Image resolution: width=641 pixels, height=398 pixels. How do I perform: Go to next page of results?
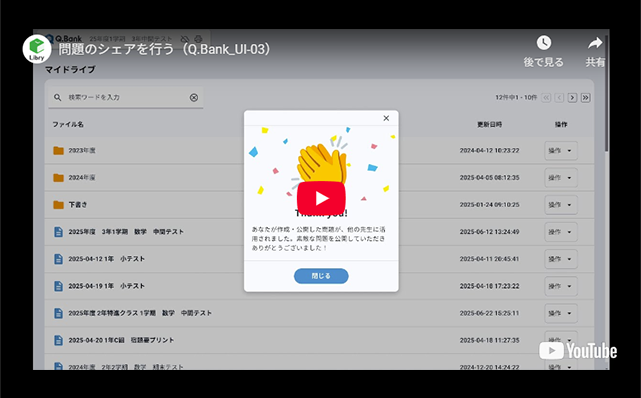tap(572, 98)
